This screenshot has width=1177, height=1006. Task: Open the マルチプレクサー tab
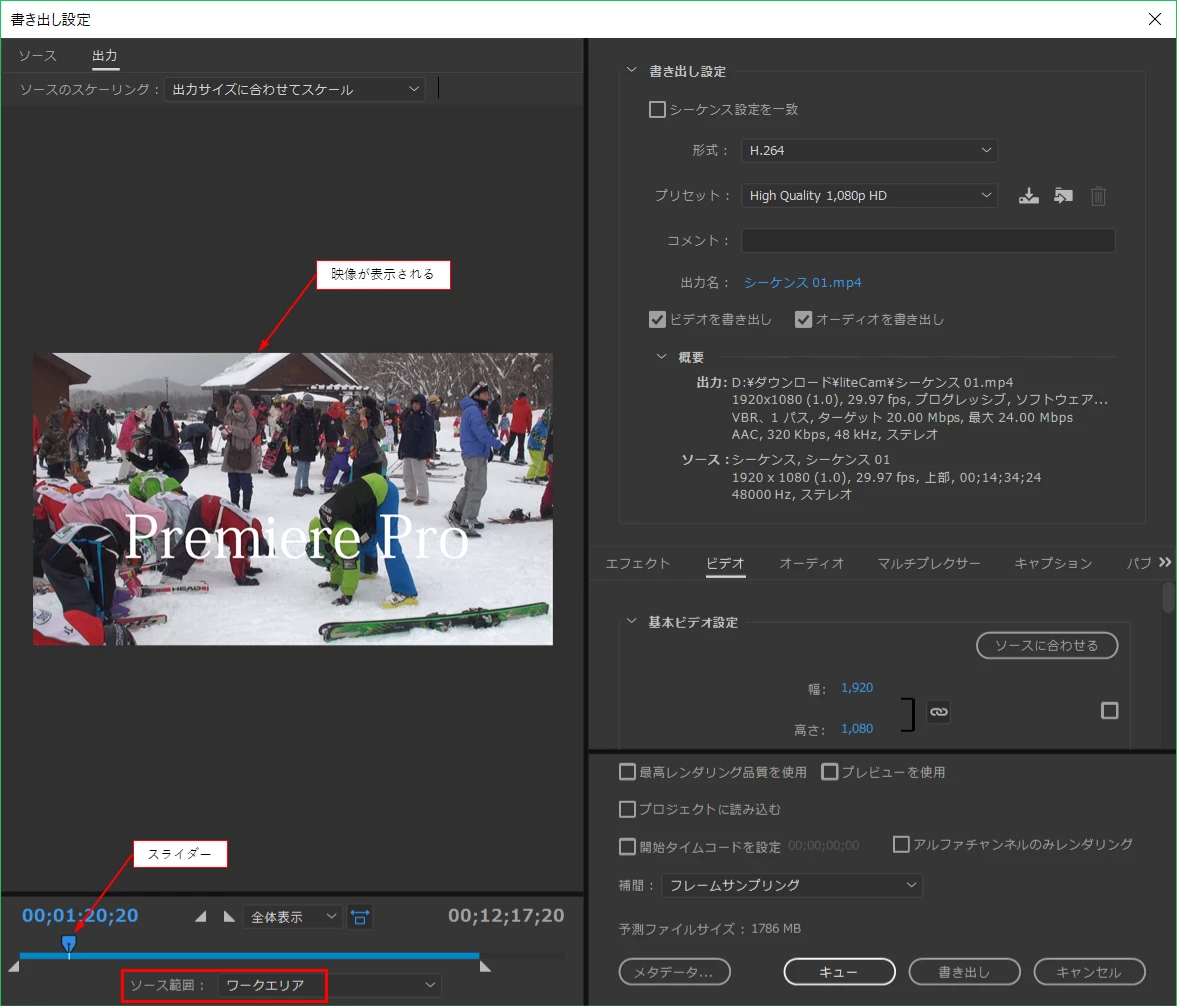pos(929,563)
